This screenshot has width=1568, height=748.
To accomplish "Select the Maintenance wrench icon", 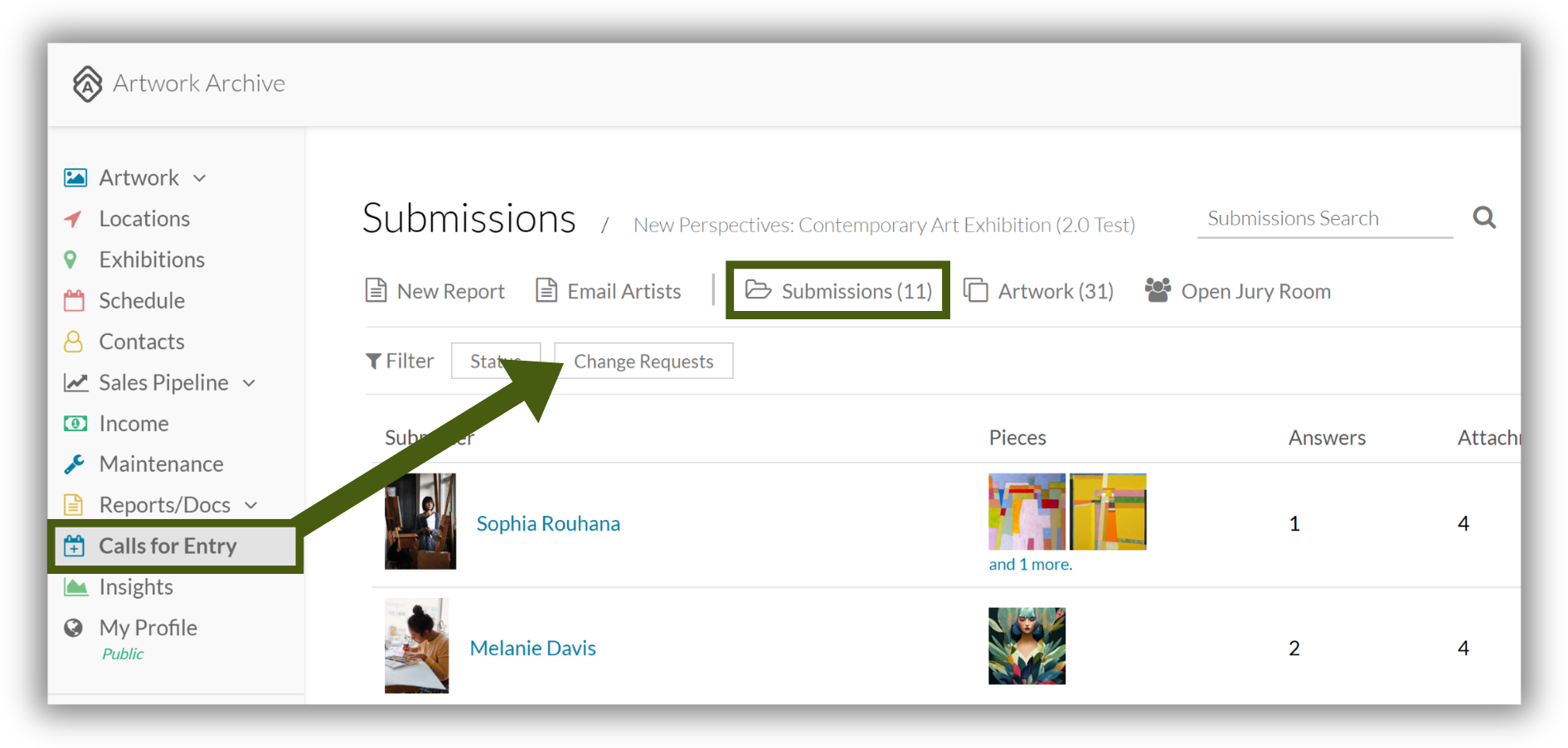I will [74, 464].
